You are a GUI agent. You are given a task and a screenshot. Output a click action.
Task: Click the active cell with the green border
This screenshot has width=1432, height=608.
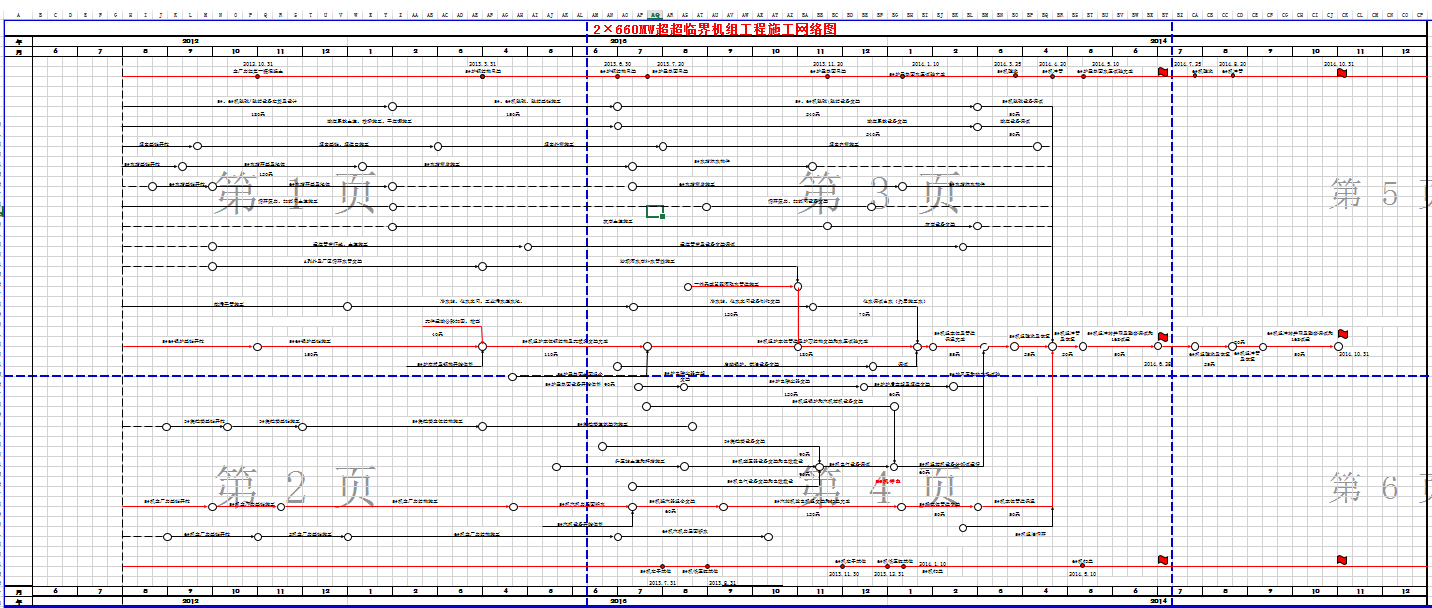point(655,211)
